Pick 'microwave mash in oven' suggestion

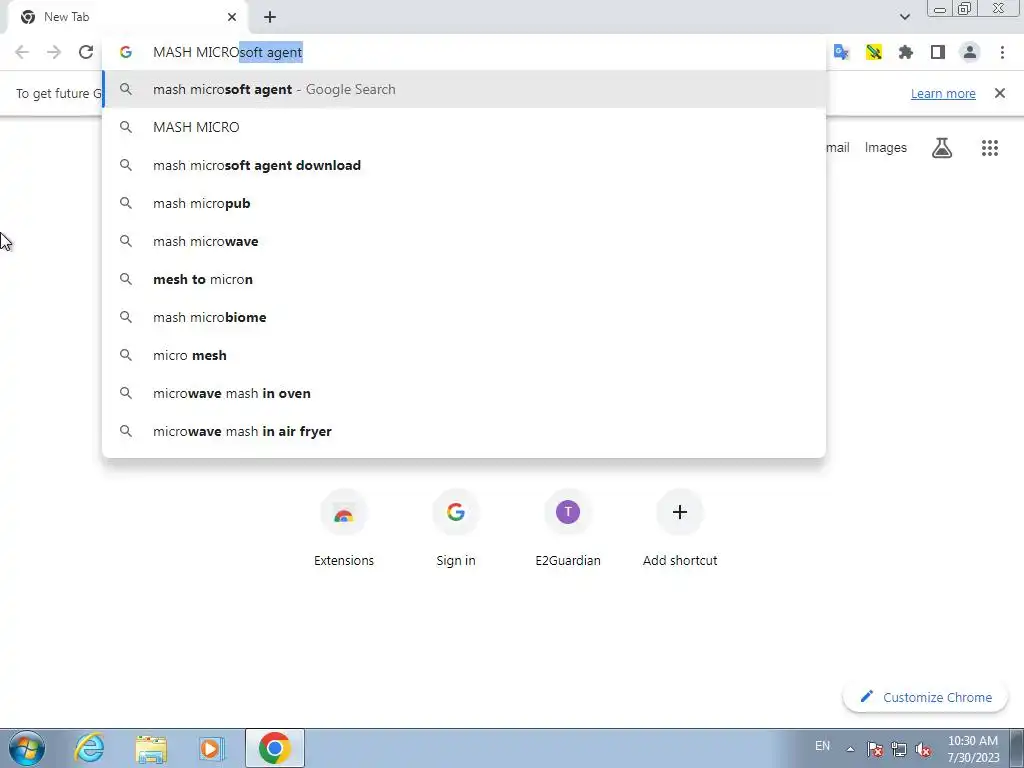click(x=464, y=393)
